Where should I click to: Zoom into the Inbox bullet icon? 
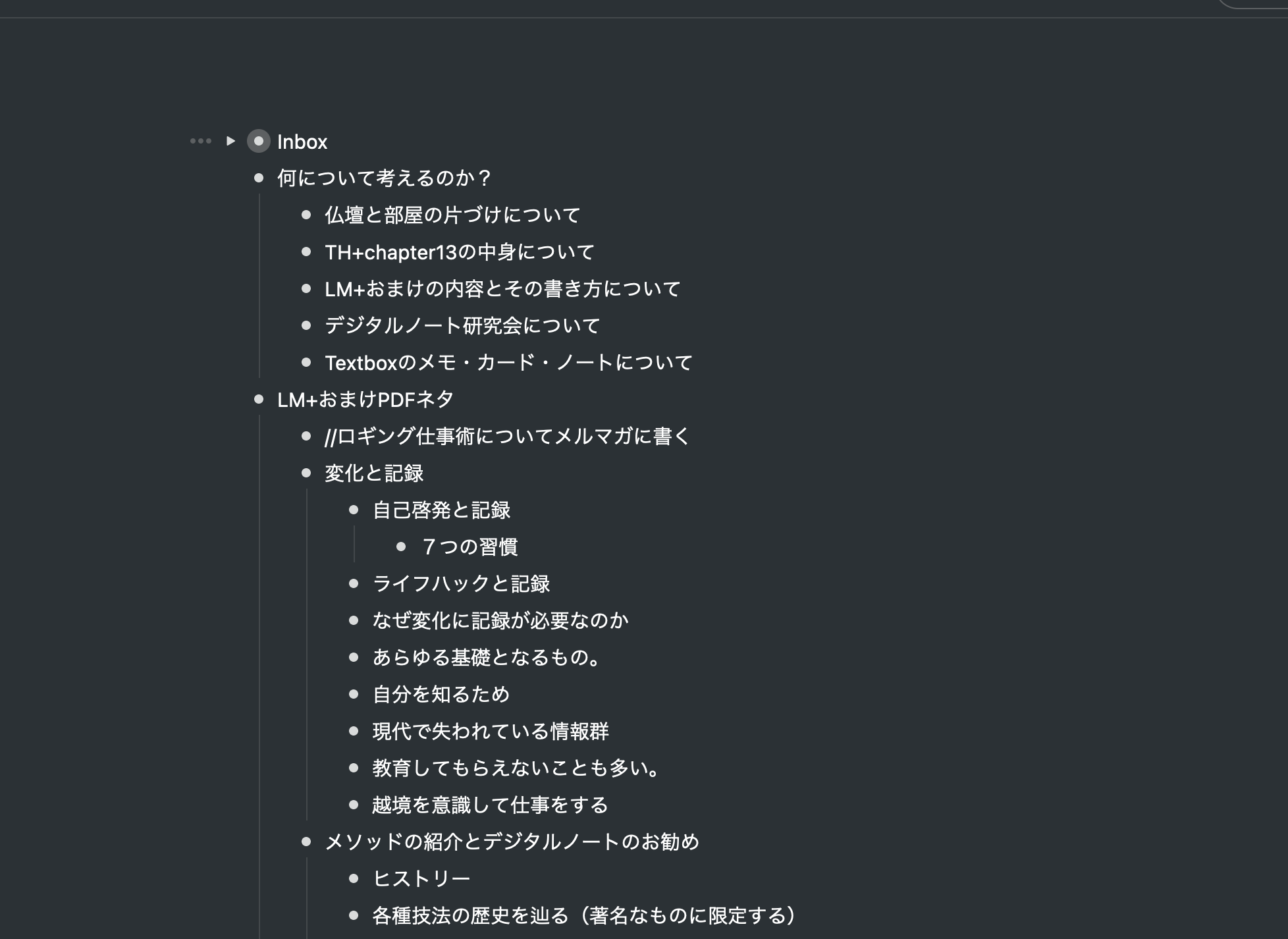click(x=258, y=142)
